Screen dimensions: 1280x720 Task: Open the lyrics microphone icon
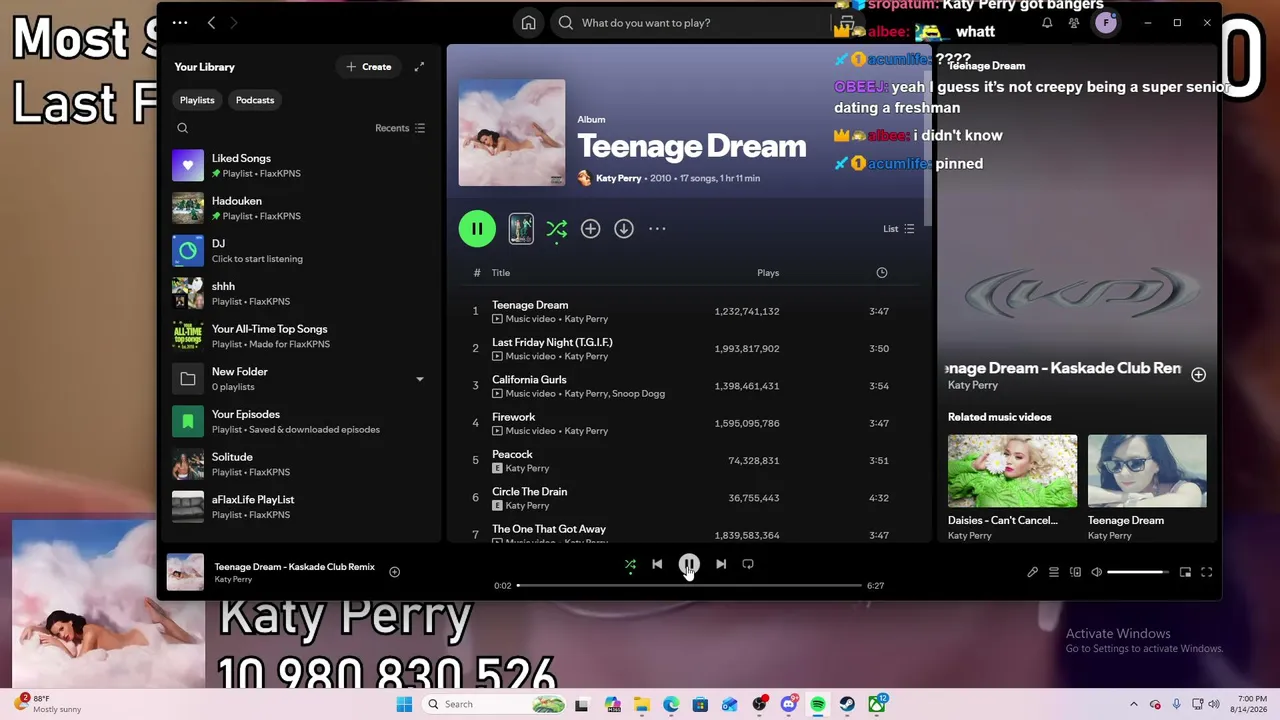pos(1032,572)
